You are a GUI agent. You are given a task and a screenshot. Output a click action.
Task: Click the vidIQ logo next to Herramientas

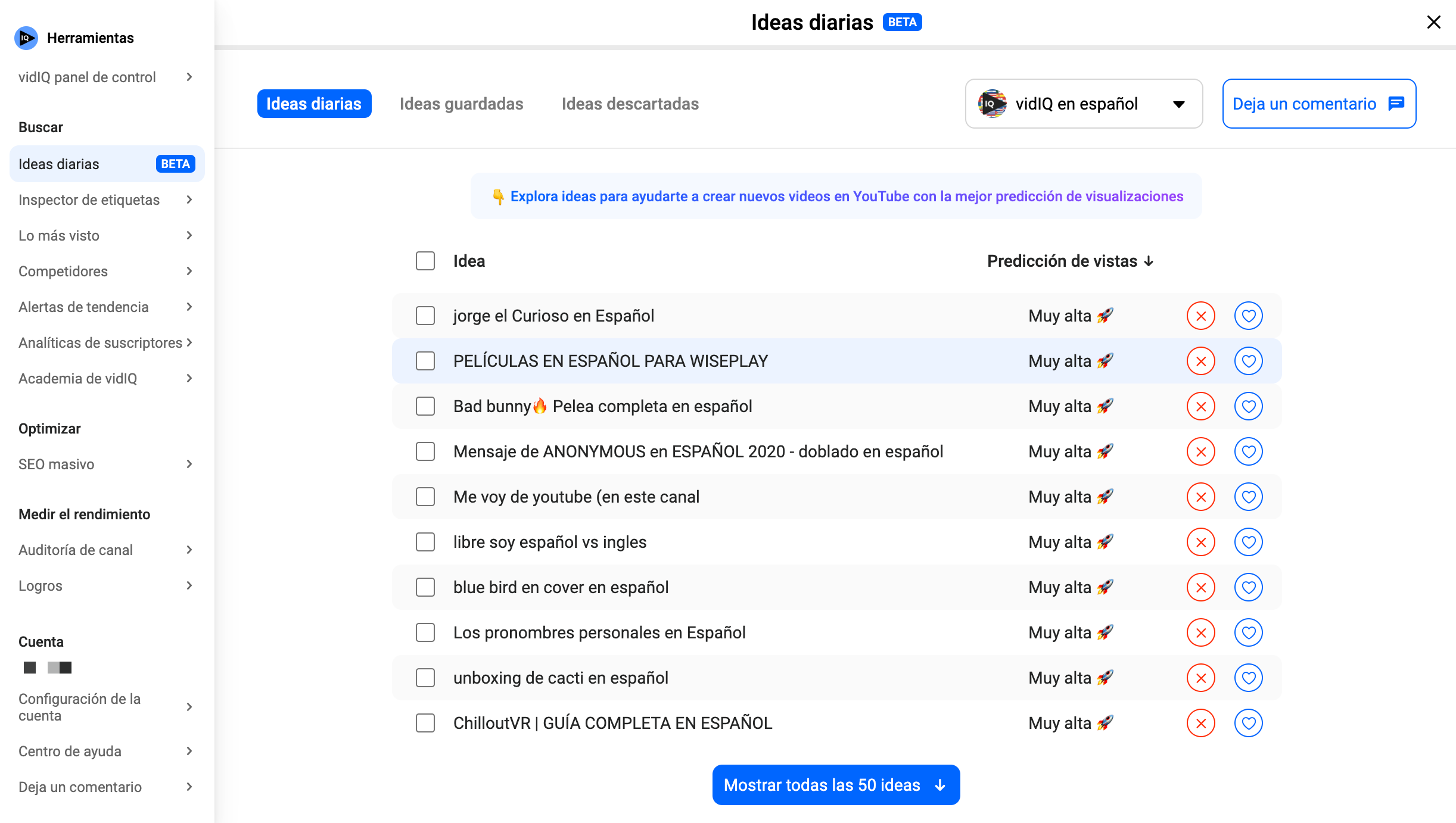click(x=26, y=38)
